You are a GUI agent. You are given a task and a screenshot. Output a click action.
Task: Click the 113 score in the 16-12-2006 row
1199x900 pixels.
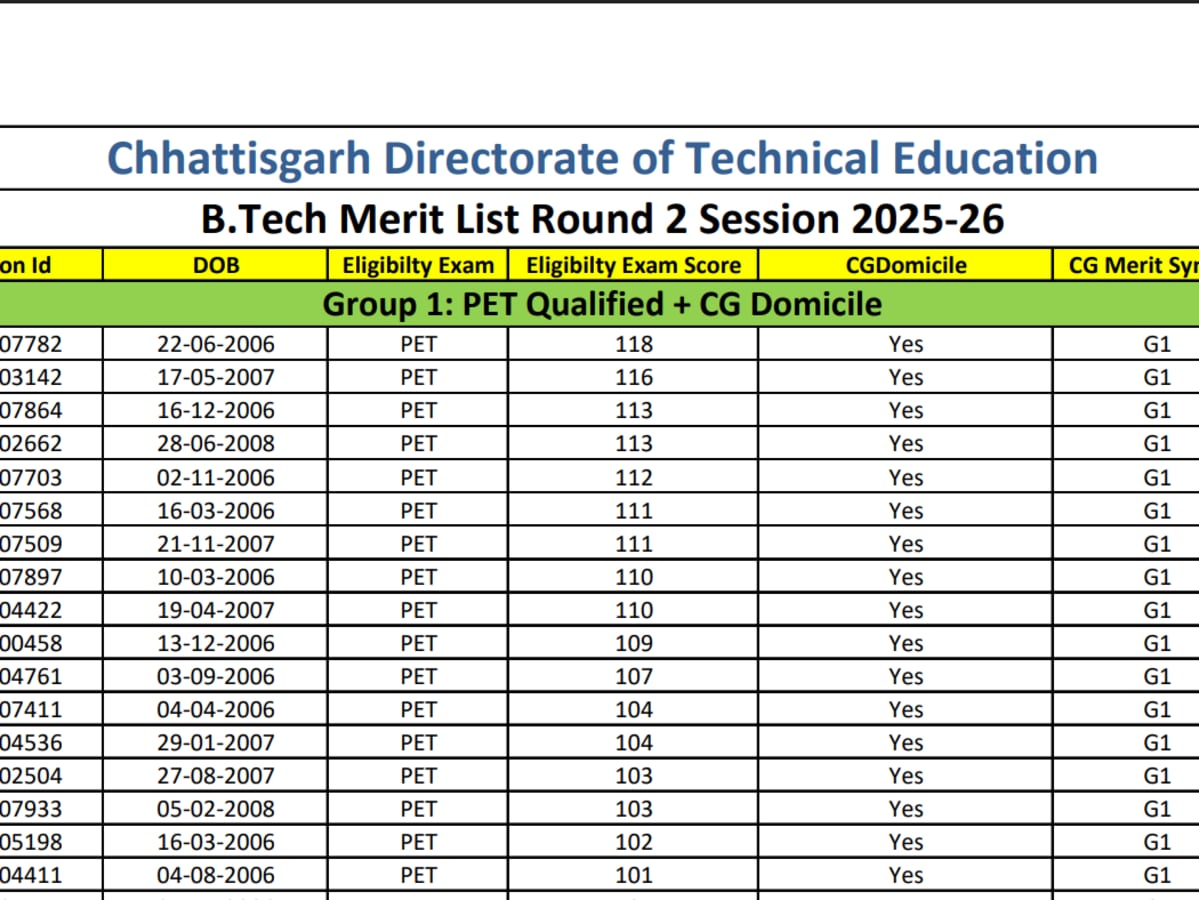click(x=634, y=411)
